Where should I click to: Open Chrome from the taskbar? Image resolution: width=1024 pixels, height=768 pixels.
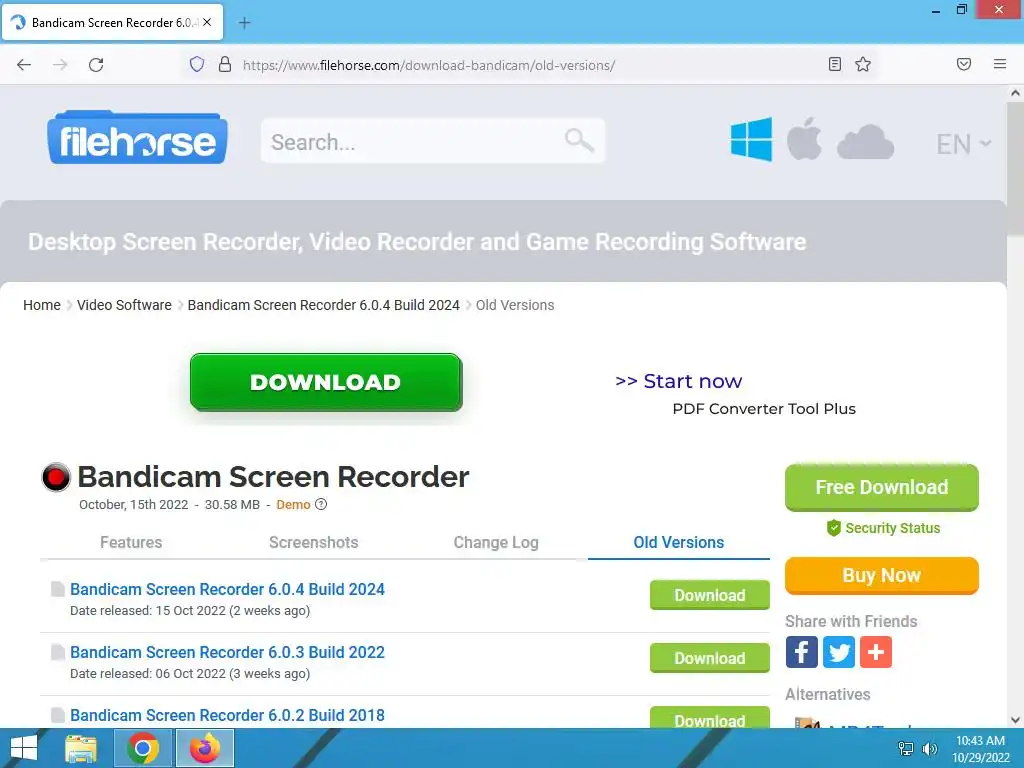coord(142,748)
